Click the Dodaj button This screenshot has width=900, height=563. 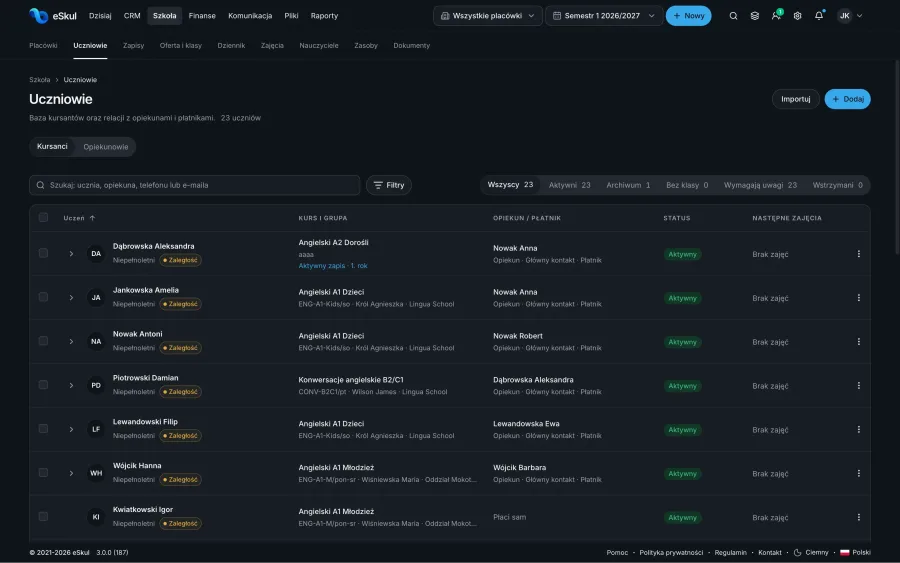(847, 99)
